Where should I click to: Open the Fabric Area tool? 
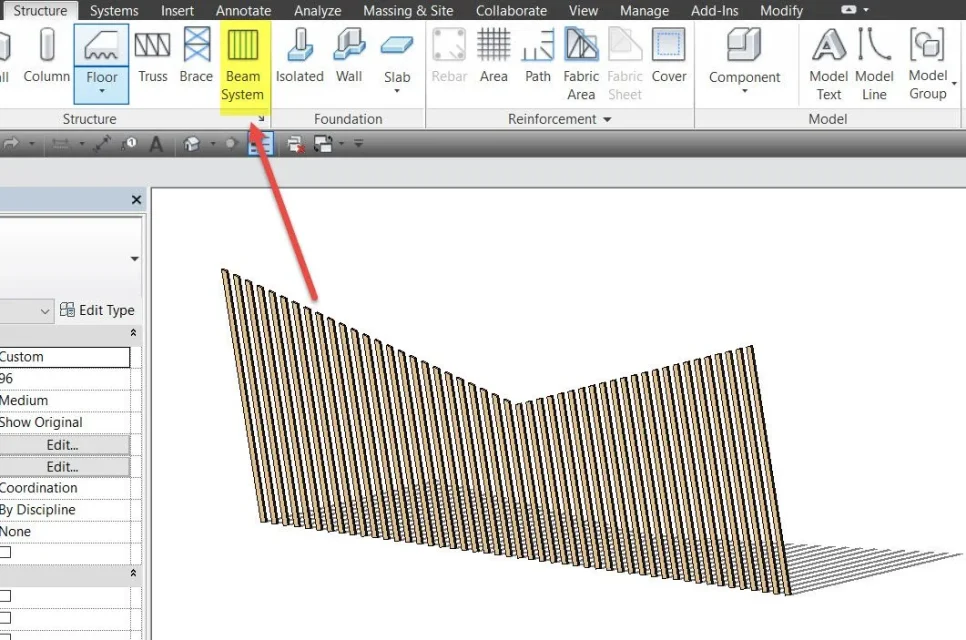tap(581, 64)
